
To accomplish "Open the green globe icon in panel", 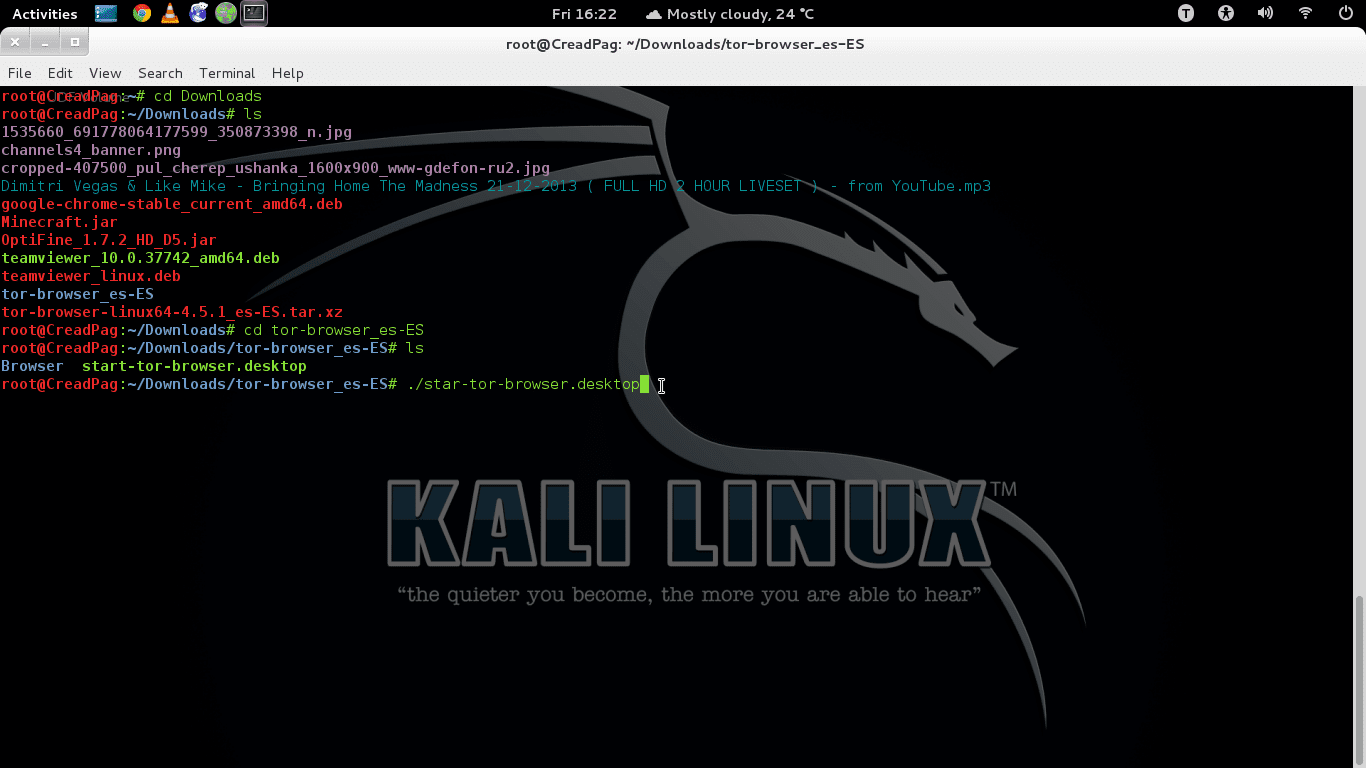I will coord(226,14).
